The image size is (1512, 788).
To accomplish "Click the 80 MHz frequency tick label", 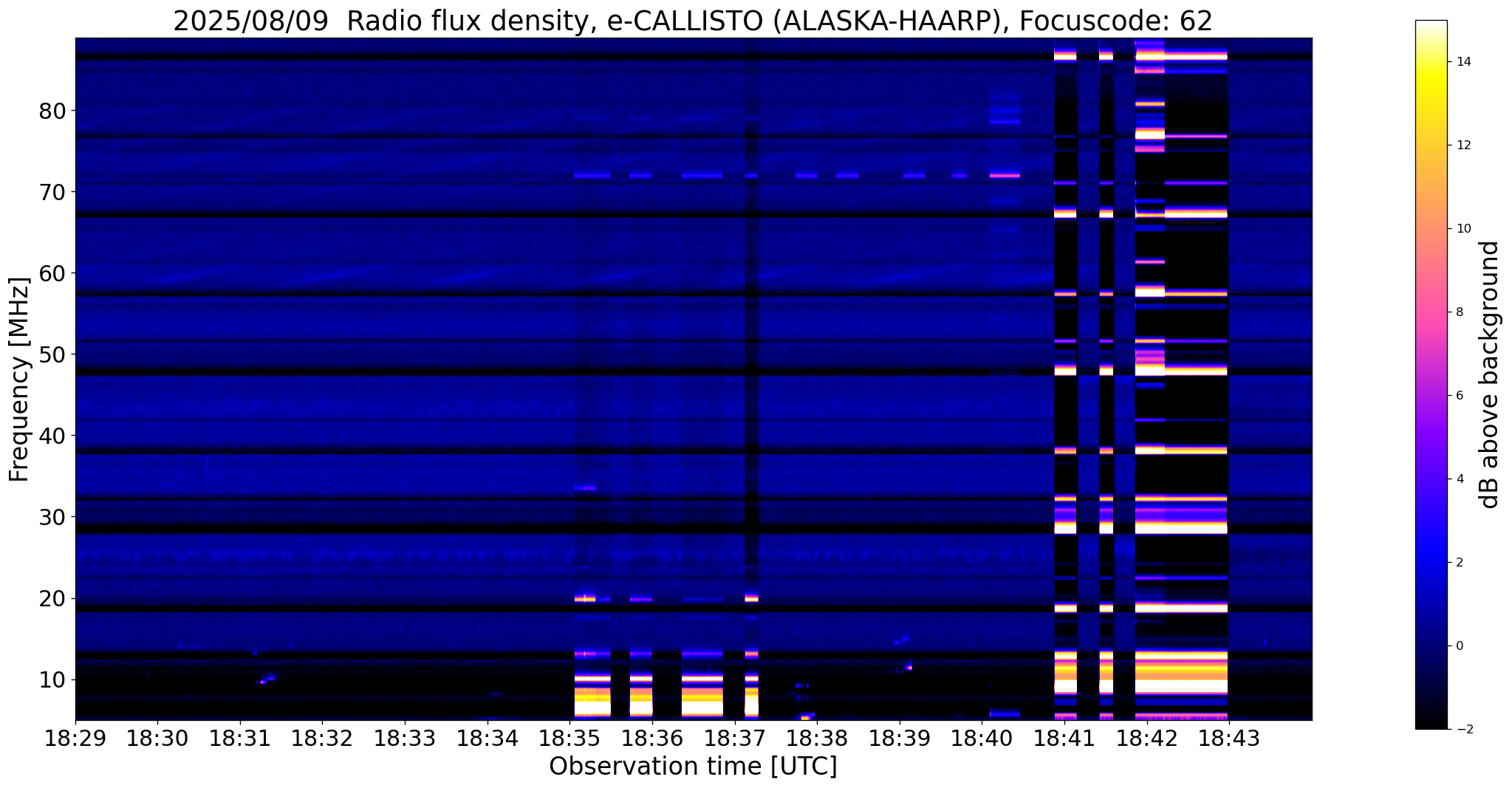I will 52,111.
